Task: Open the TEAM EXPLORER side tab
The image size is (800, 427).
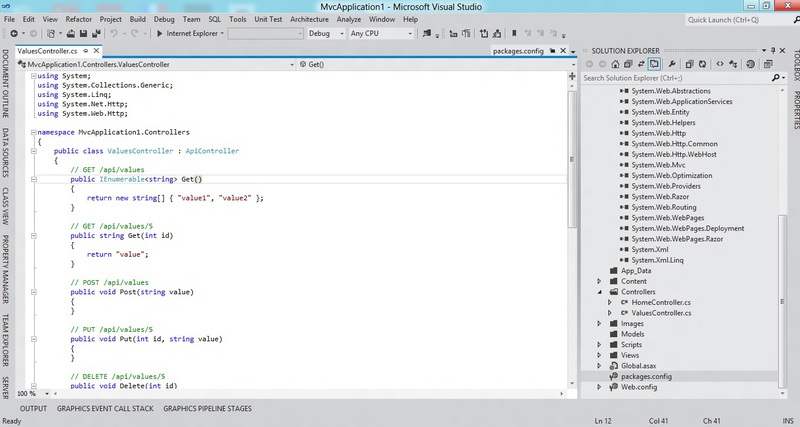Action: [x=5, y=340]
